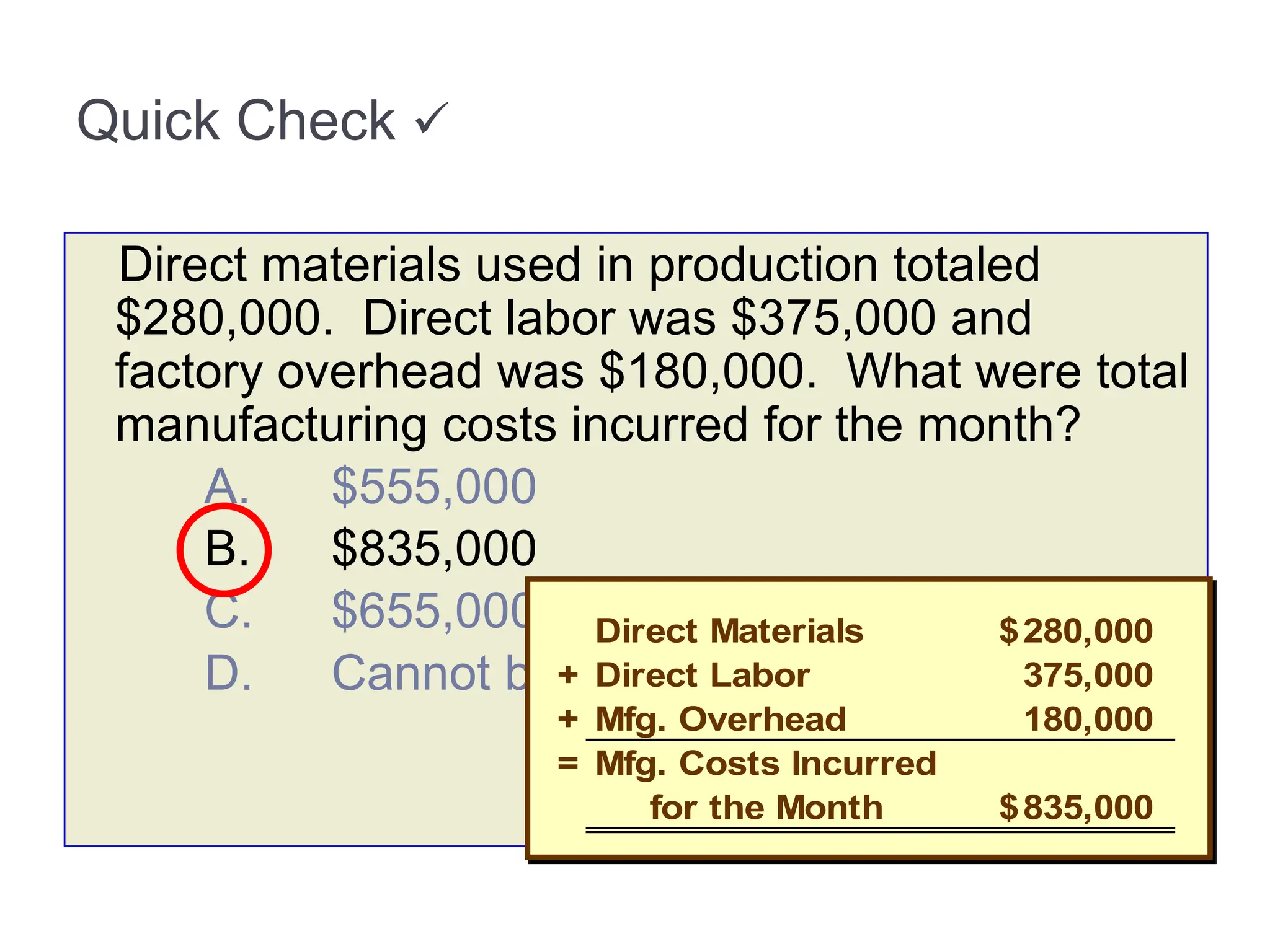The width and height of the screenshot is (1270, 952).
Task: Click the 'Direct Materials' row label
Action: [x=729, y=631]
